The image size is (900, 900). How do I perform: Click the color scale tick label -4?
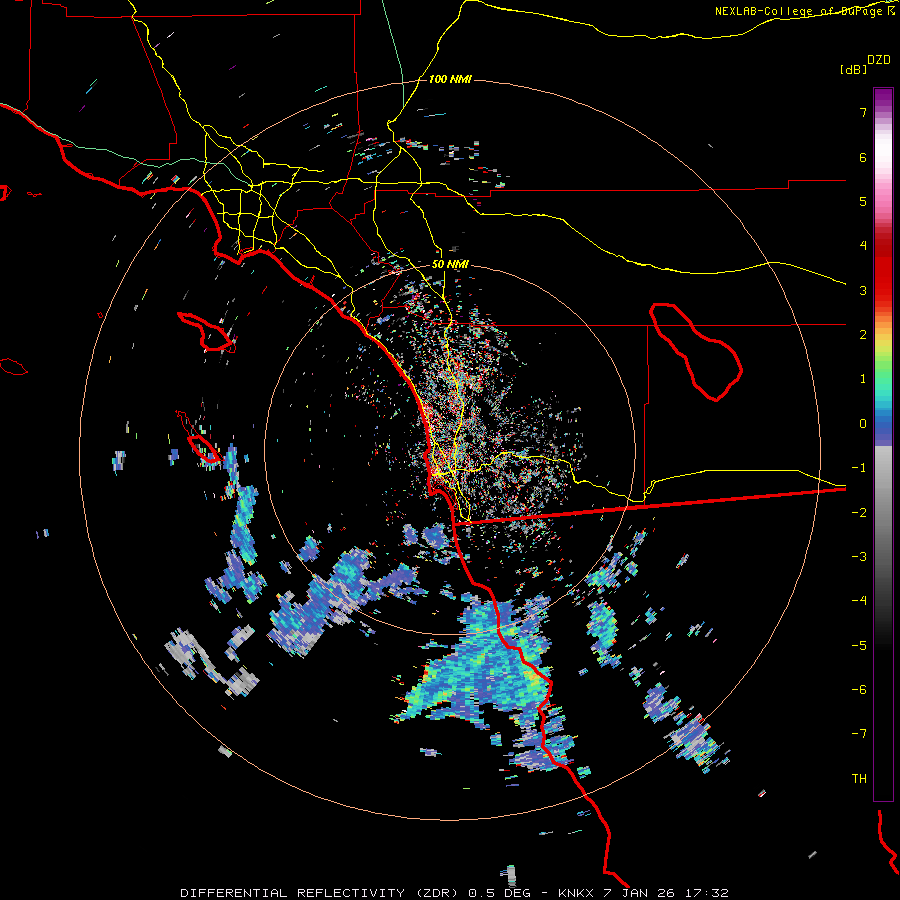[859, 601]
